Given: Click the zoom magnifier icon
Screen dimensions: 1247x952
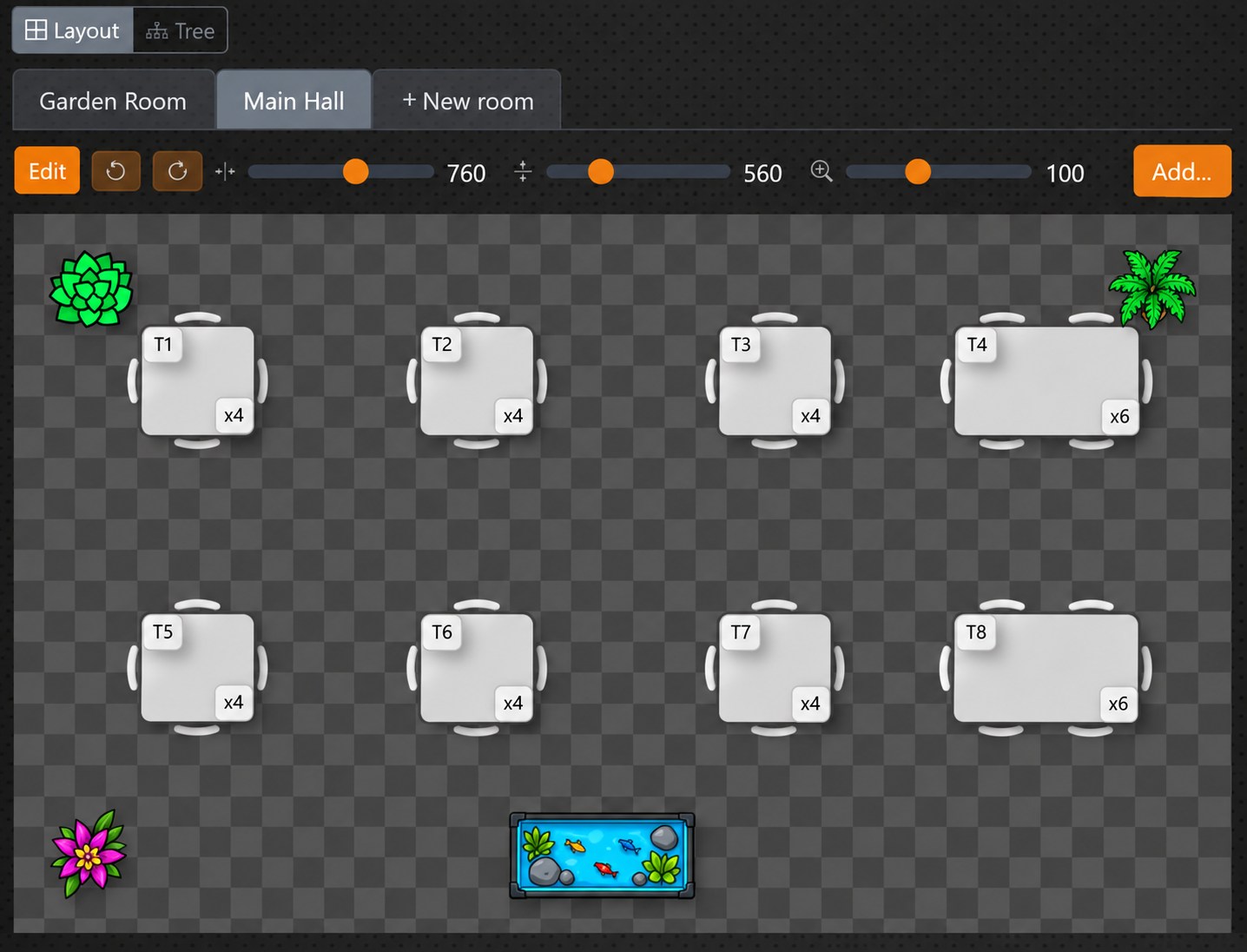Looking at the screenshot, I should (x=821, y=171).
